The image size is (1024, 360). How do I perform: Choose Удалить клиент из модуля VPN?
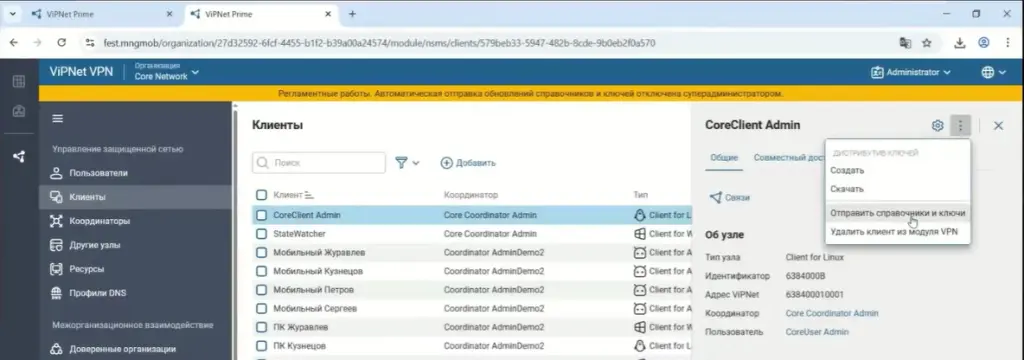tap(898, 231)
